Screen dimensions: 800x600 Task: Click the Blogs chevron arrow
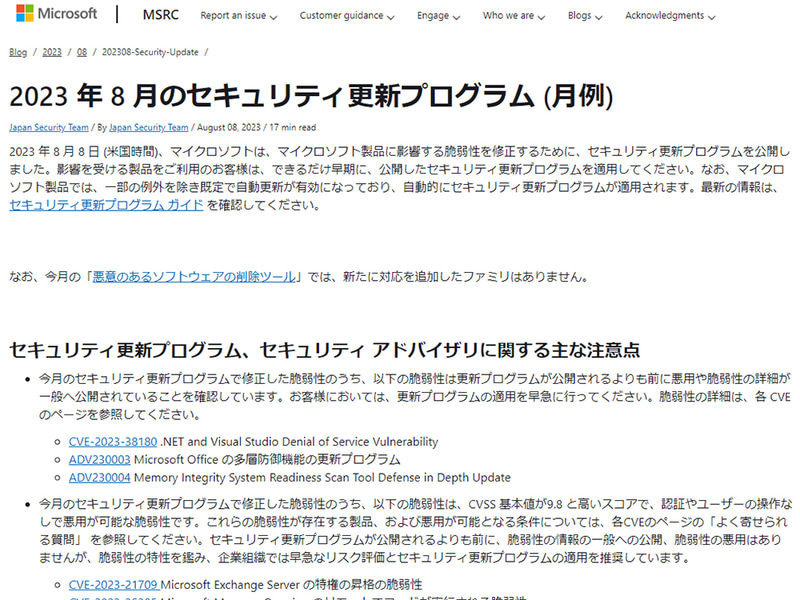click(598, 17)
